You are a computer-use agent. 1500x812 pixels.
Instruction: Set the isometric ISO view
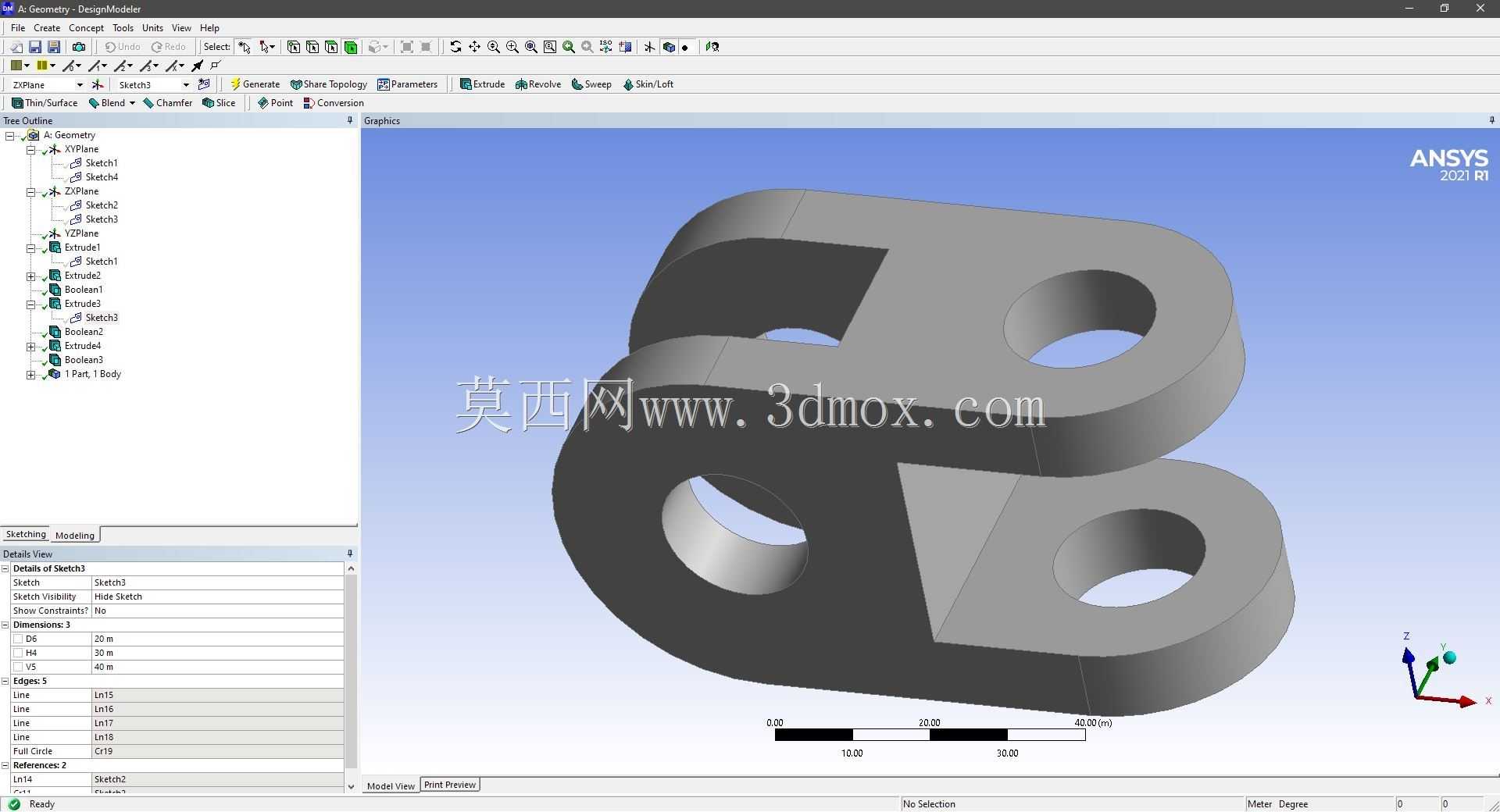tap(606, 47)
